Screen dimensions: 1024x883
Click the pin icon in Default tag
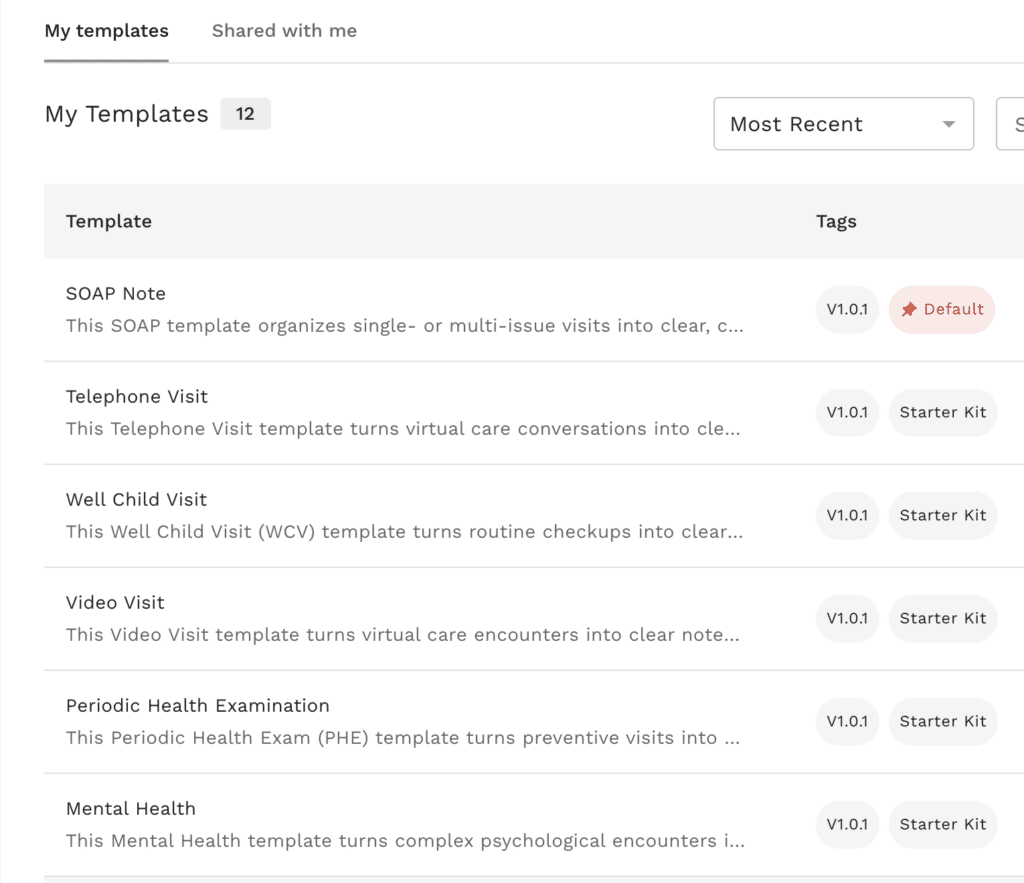[x=909, y=310]
